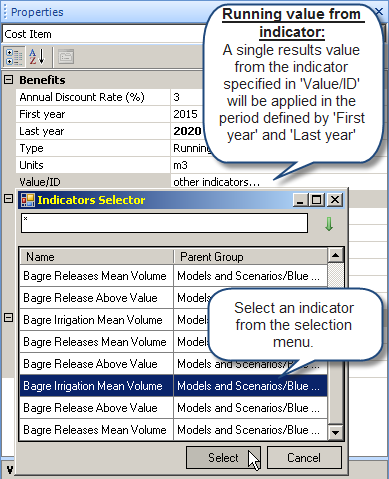Click the indicator list scroll up arrow

[x=335, y=256]
